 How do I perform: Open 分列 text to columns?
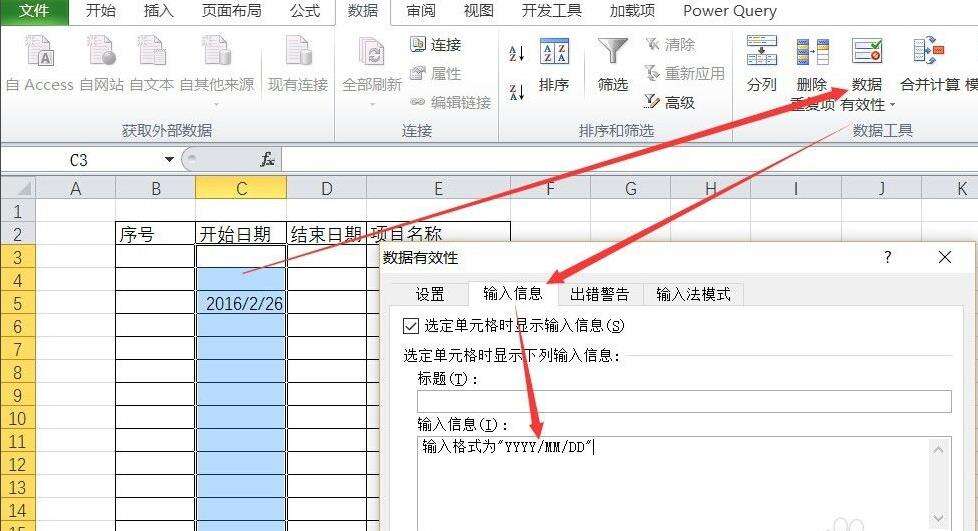762,64
